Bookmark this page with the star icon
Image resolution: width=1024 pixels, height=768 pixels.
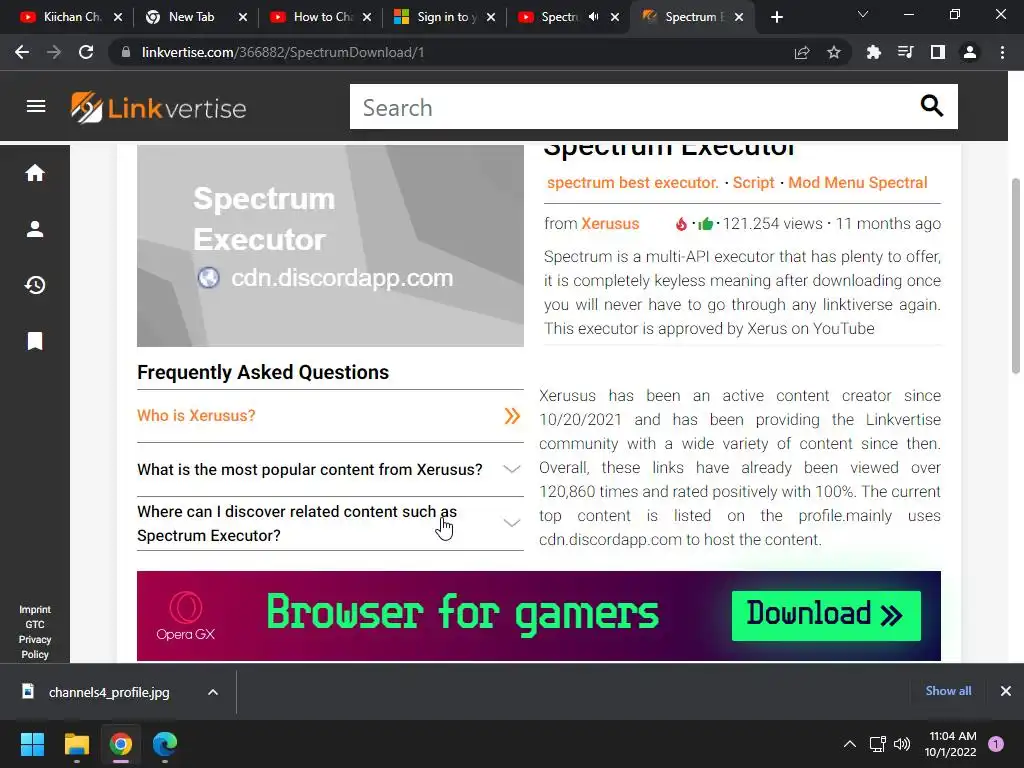834,52
